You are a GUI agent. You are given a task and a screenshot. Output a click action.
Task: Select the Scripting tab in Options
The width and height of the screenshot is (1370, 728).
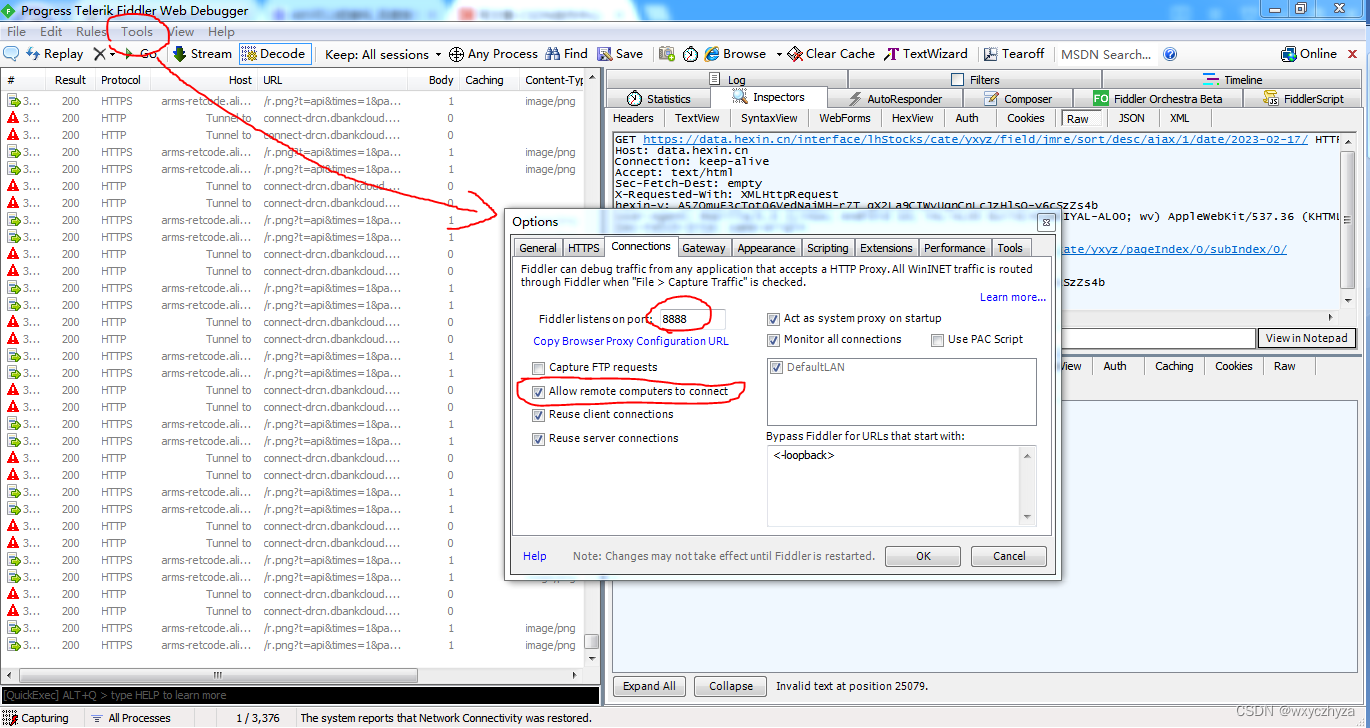827,248
